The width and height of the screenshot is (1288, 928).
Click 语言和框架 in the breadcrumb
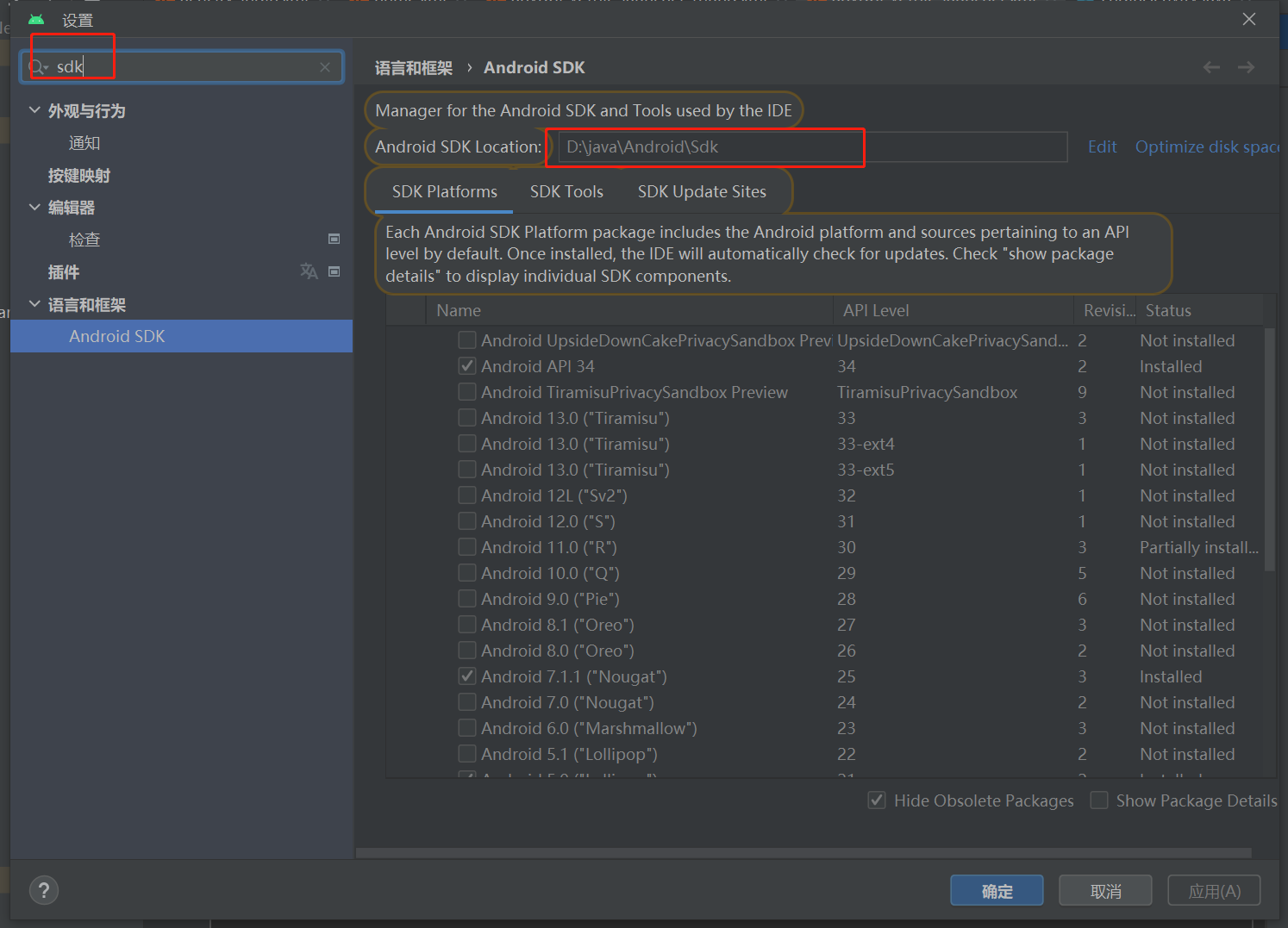pos(414,67)
